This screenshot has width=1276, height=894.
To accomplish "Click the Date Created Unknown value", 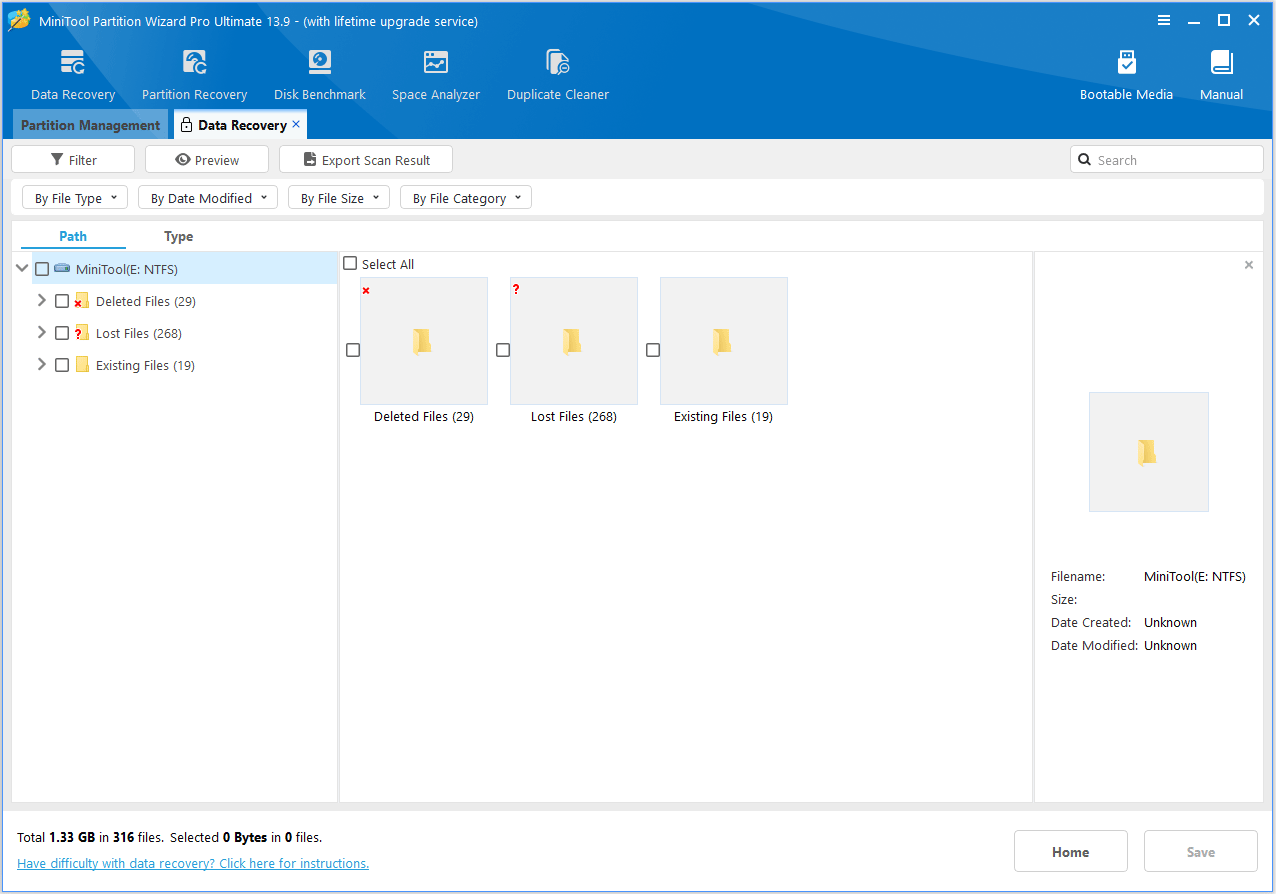I will pyautogui.click(x=1171, y=622).
